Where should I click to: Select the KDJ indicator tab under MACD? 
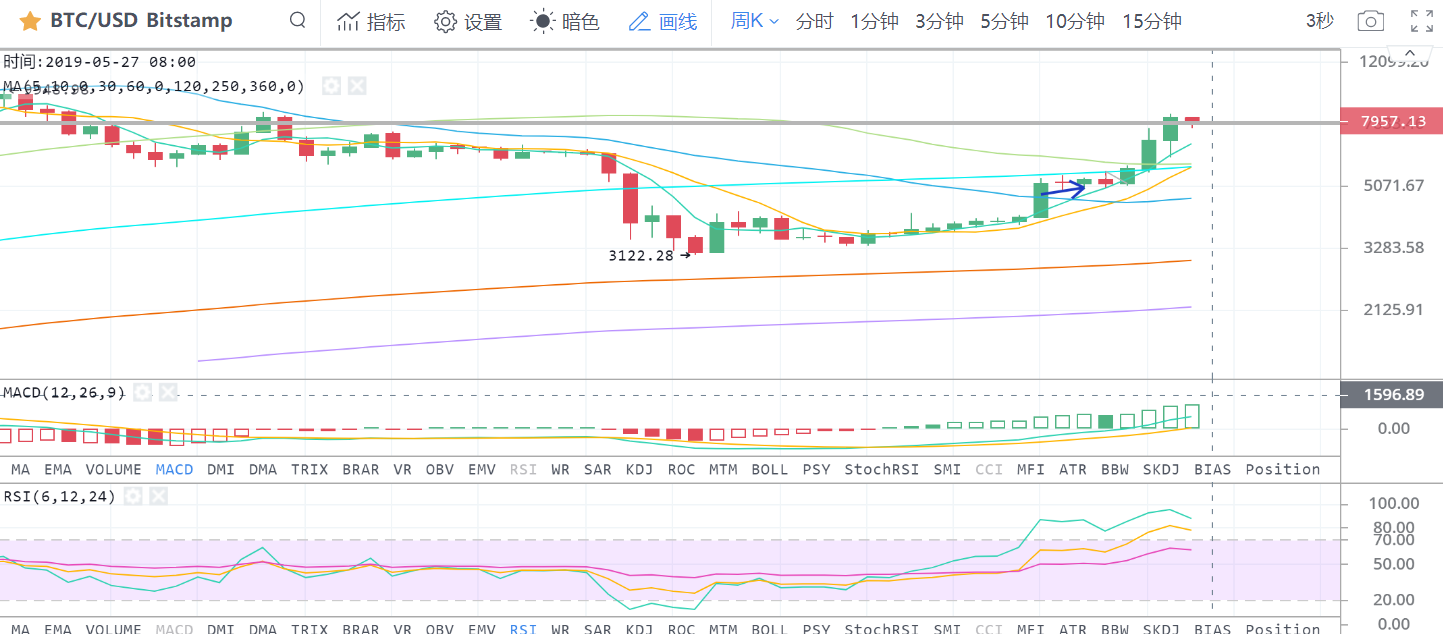point(639,469)
